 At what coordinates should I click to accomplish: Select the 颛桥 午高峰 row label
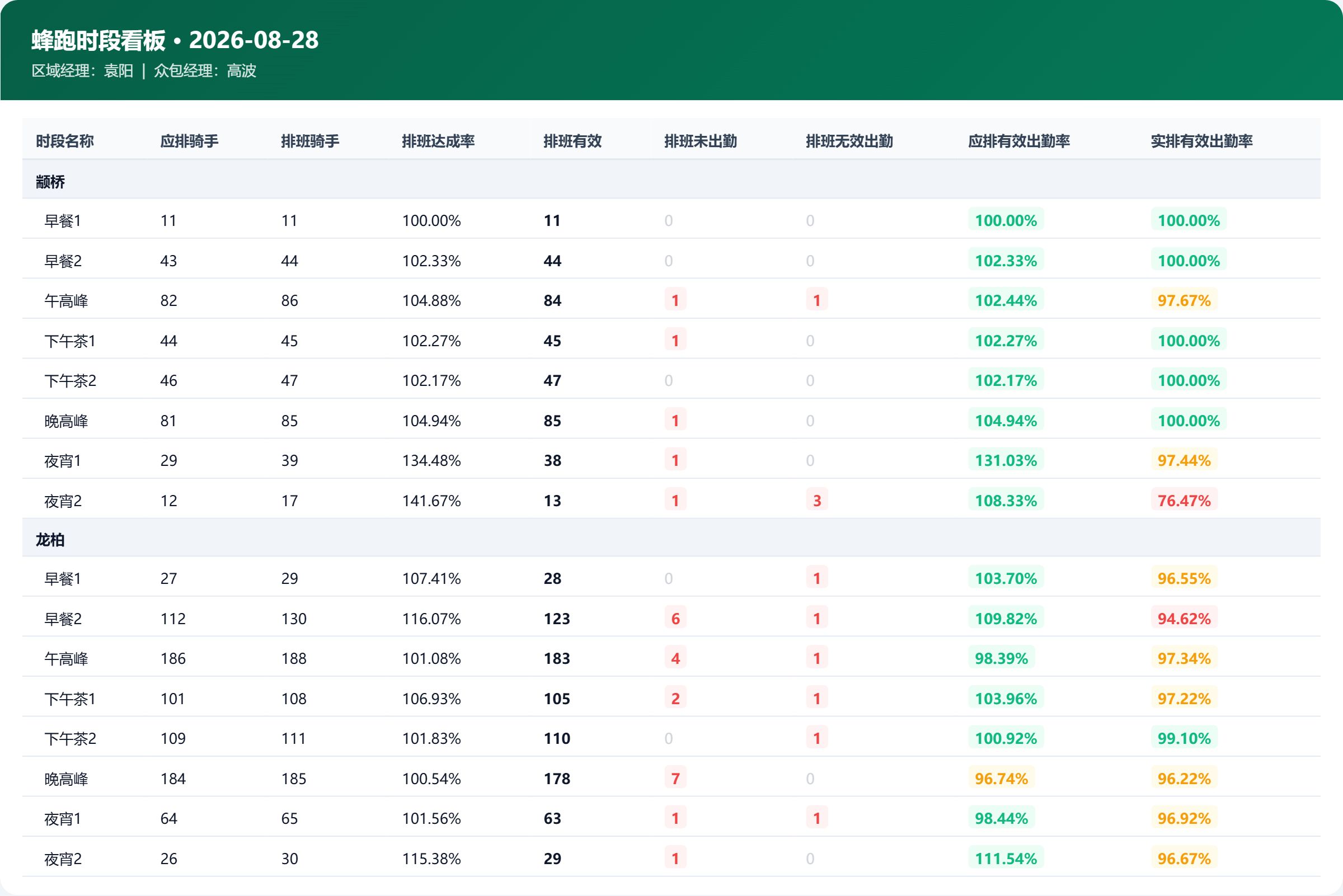pos(67,300)
